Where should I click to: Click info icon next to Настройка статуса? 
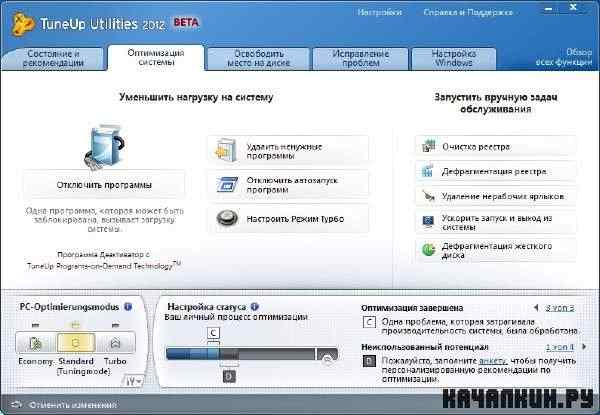tap(254, 306)
